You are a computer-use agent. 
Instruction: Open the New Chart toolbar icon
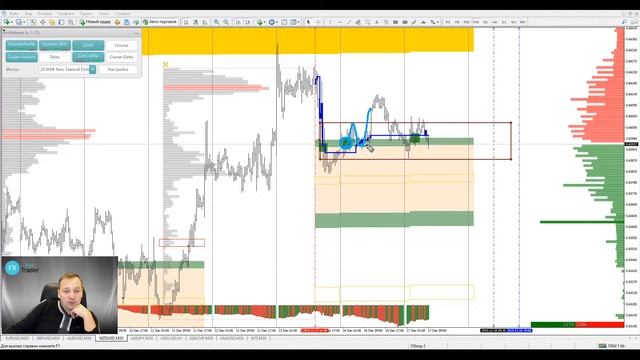pos(7,22)
